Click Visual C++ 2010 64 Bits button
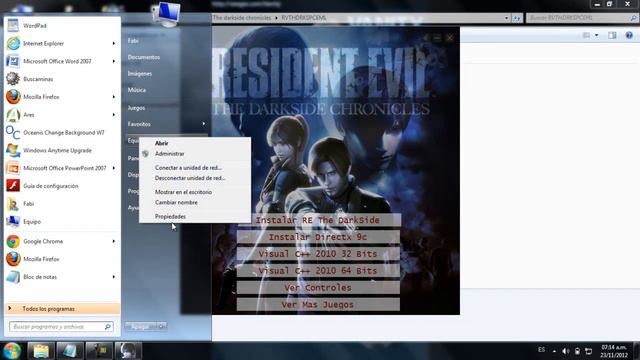The image size is (640, 360). [318, 271]
